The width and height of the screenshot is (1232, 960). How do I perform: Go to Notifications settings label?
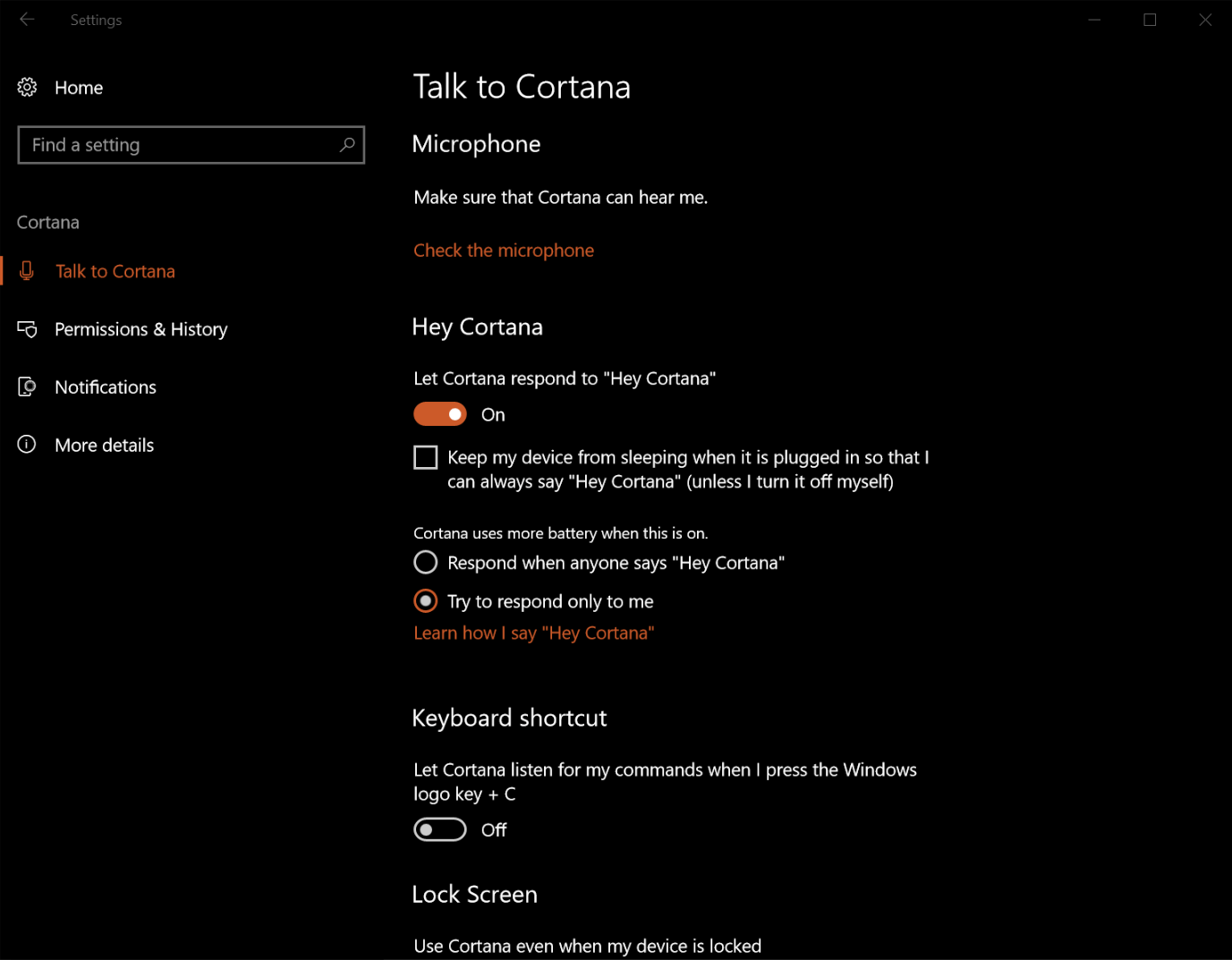(106, 387)
